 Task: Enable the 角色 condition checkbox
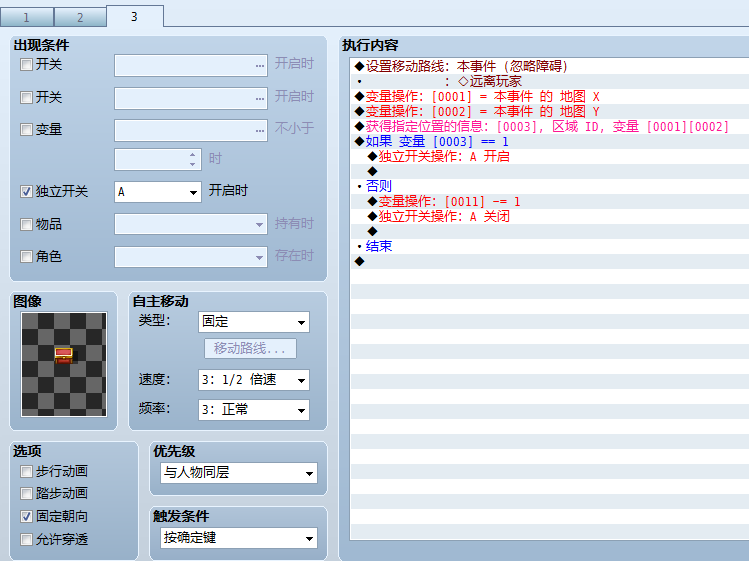coord(26,257)
